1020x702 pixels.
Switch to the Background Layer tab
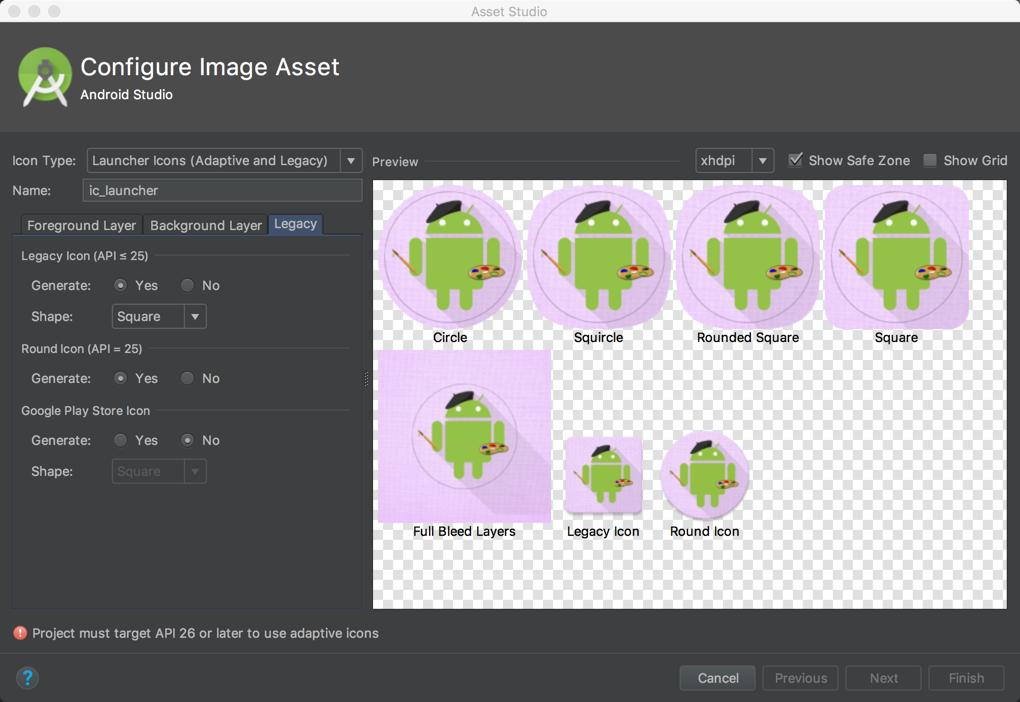coord(206,225)
